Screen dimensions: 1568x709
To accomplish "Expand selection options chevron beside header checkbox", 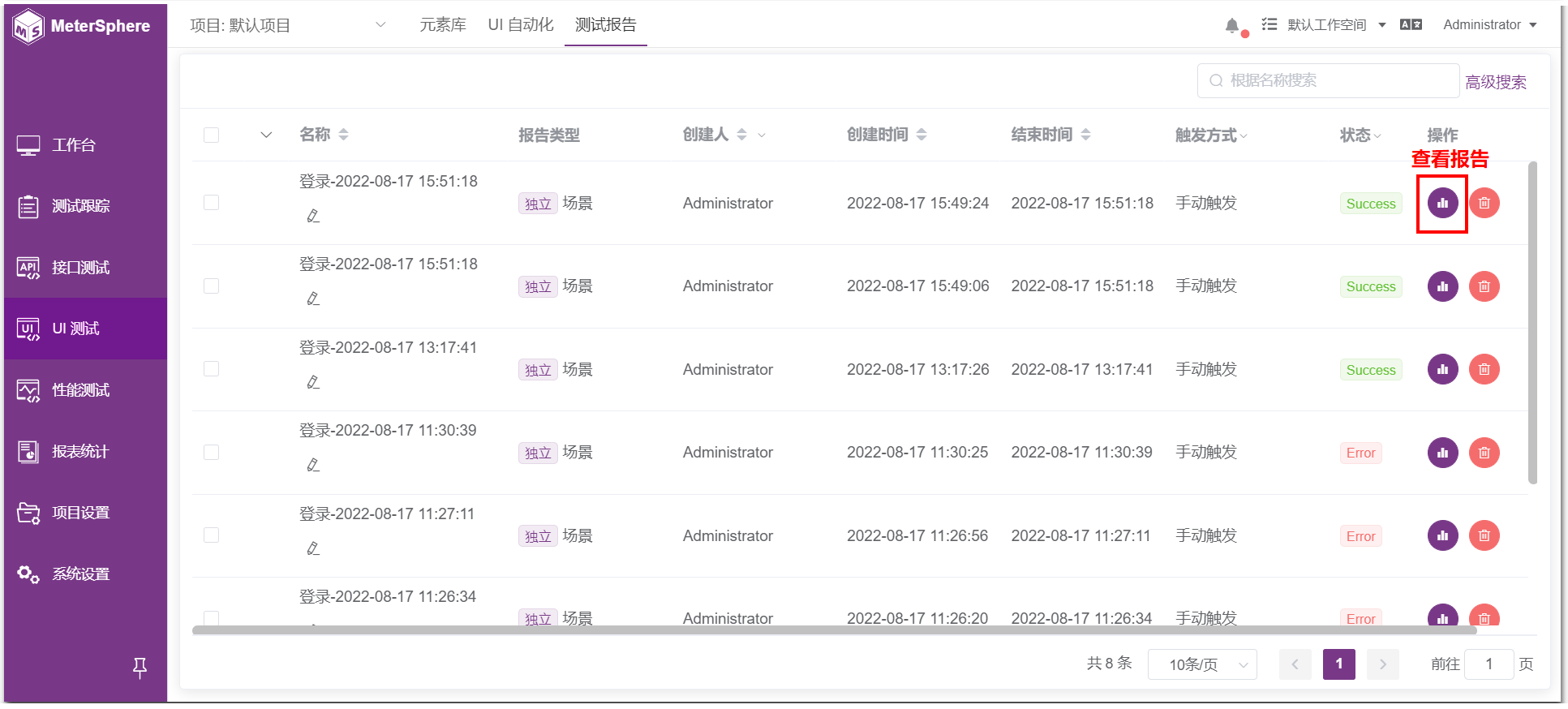I will (x=266, y=135).
